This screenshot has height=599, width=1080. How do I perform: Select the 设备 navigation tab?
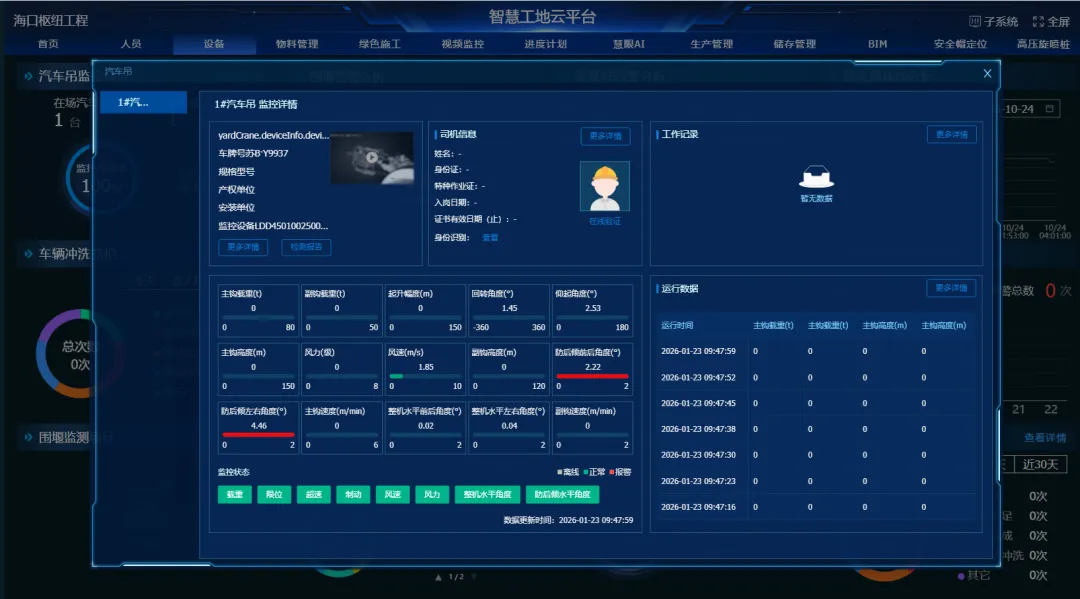tap(214, 43)
